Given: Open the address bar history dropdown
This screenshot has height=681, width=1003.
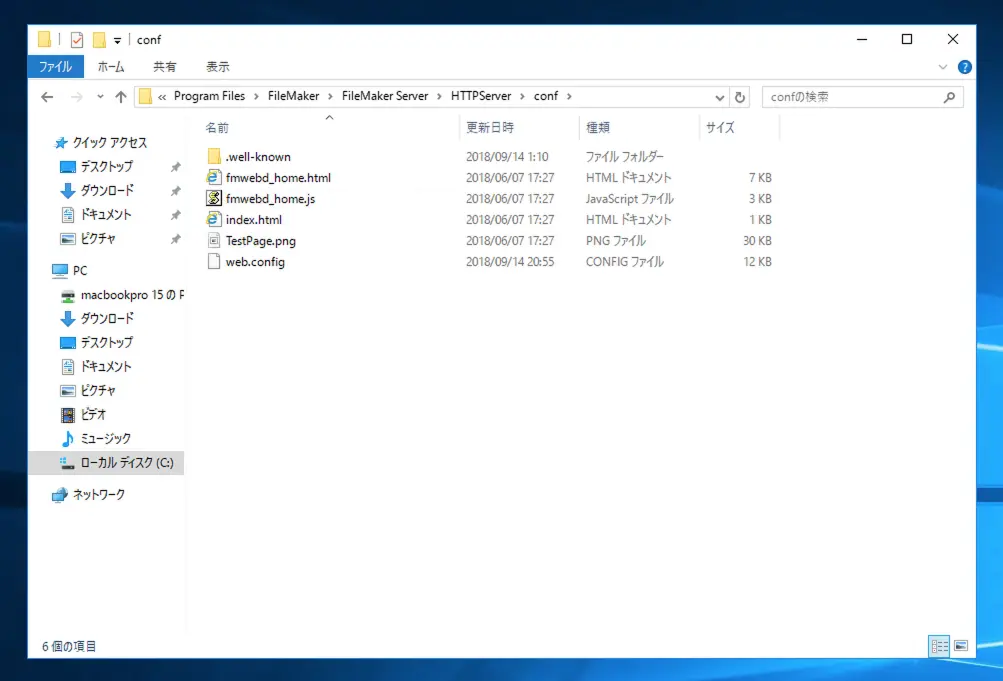Looking at the screenshot, I should [719, 96].
